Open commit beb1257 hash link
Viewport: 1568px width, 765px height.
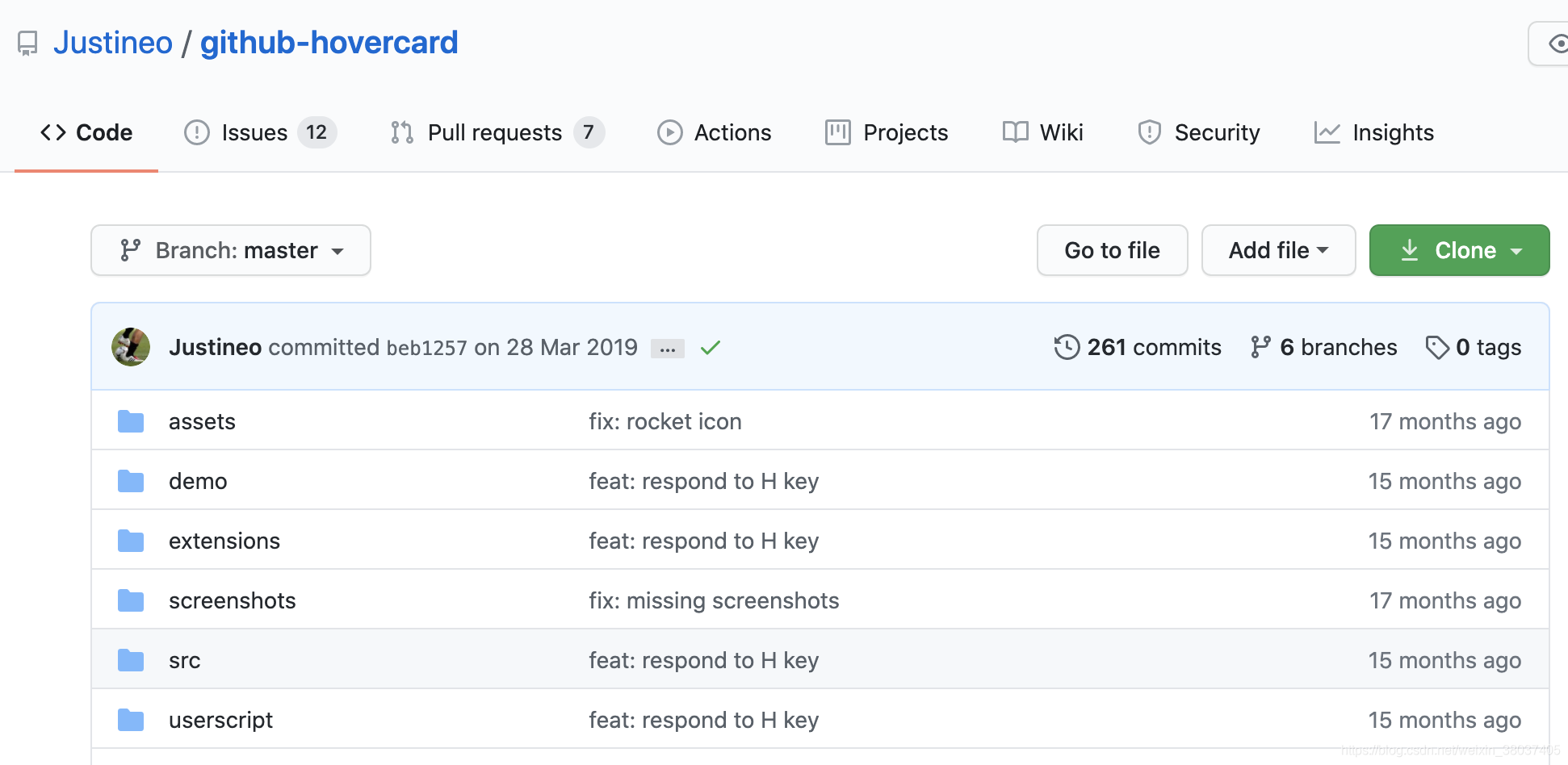coord(426,348)
